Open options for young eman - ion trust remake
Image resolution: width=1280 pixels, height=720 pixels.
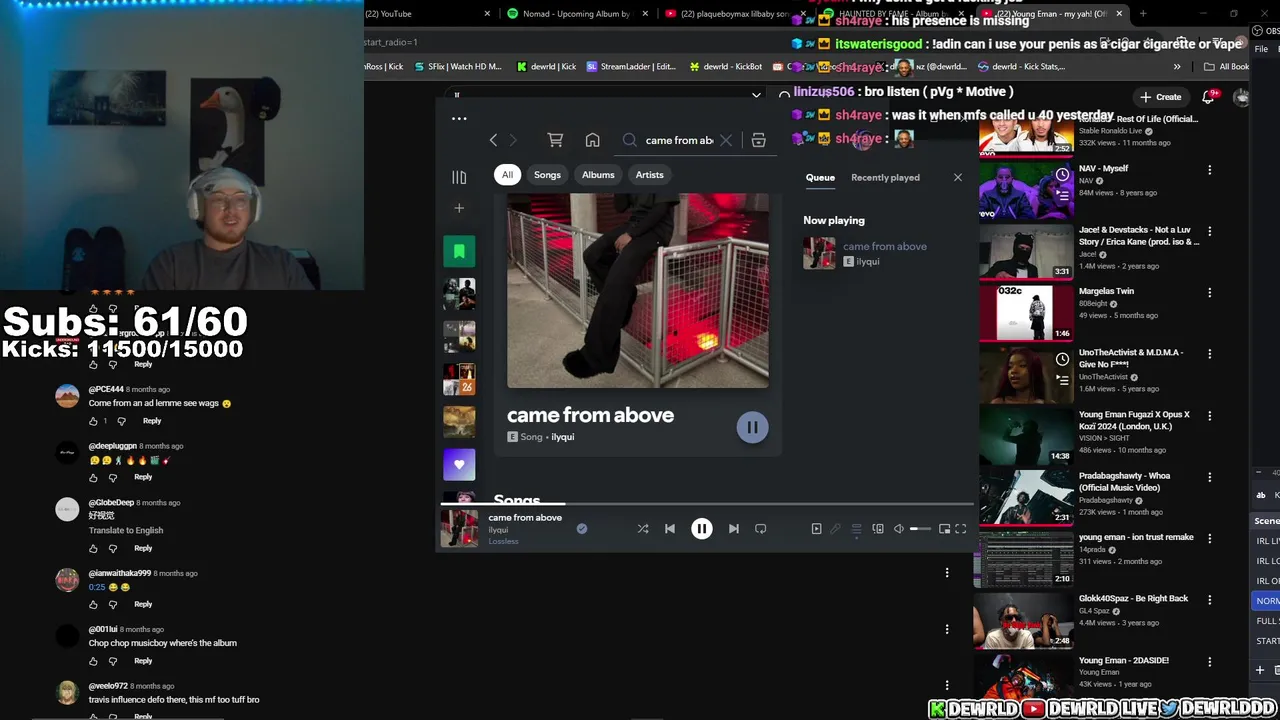[1210, 538]
